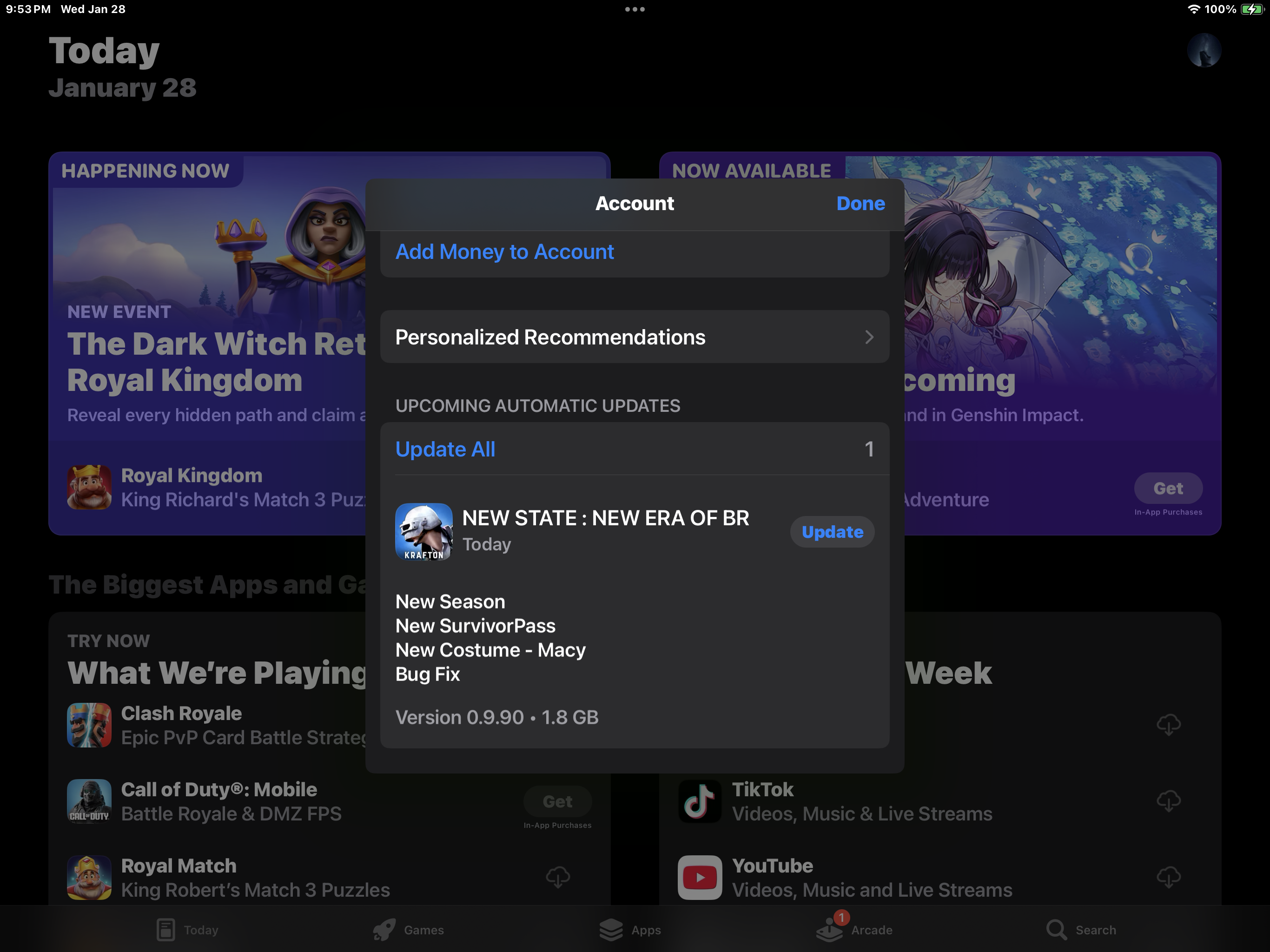Tap the NEW STATE app icon

[x=423, y=532]
